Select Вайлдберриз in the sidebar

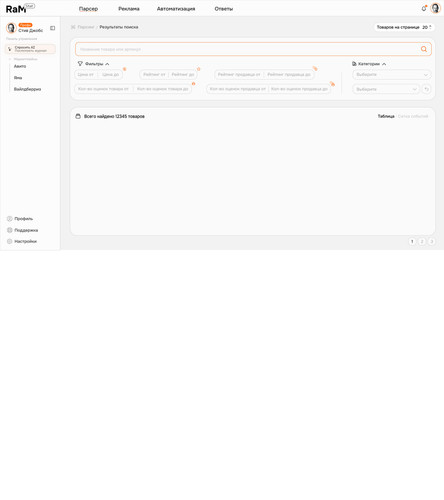pos(27,89)
